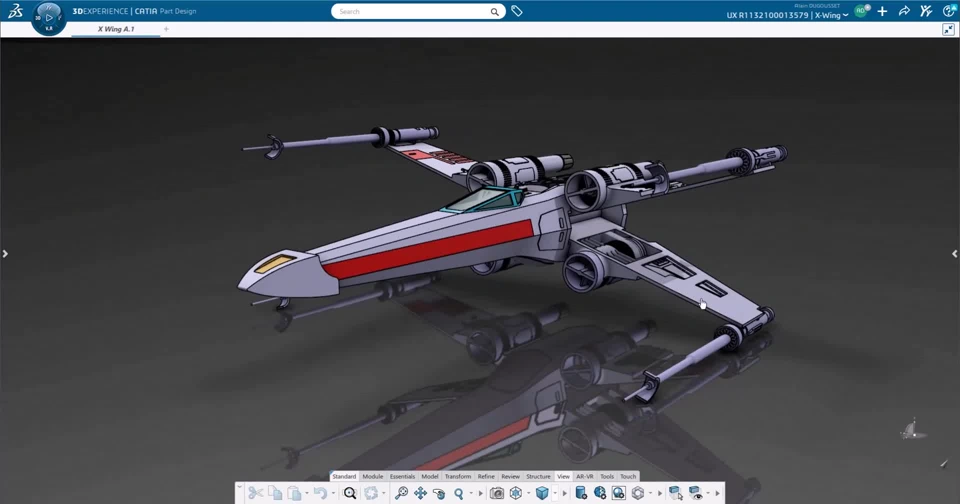
Task: Expand more tools arrow after the nut dropdown
Action: click(660, 494)
